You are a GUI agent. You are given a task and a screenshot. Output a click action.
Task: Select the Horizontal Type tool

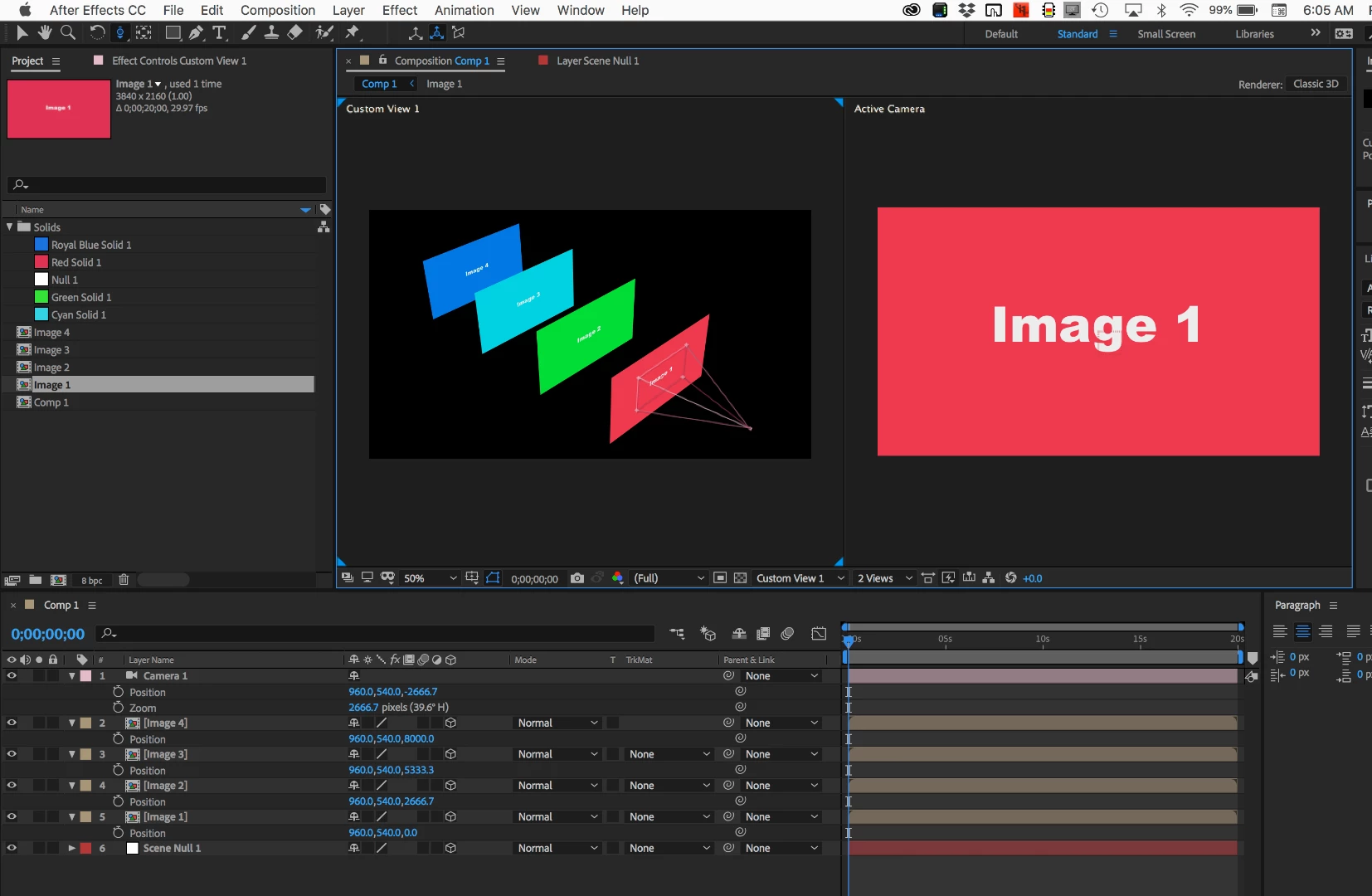tap(219, 32)
